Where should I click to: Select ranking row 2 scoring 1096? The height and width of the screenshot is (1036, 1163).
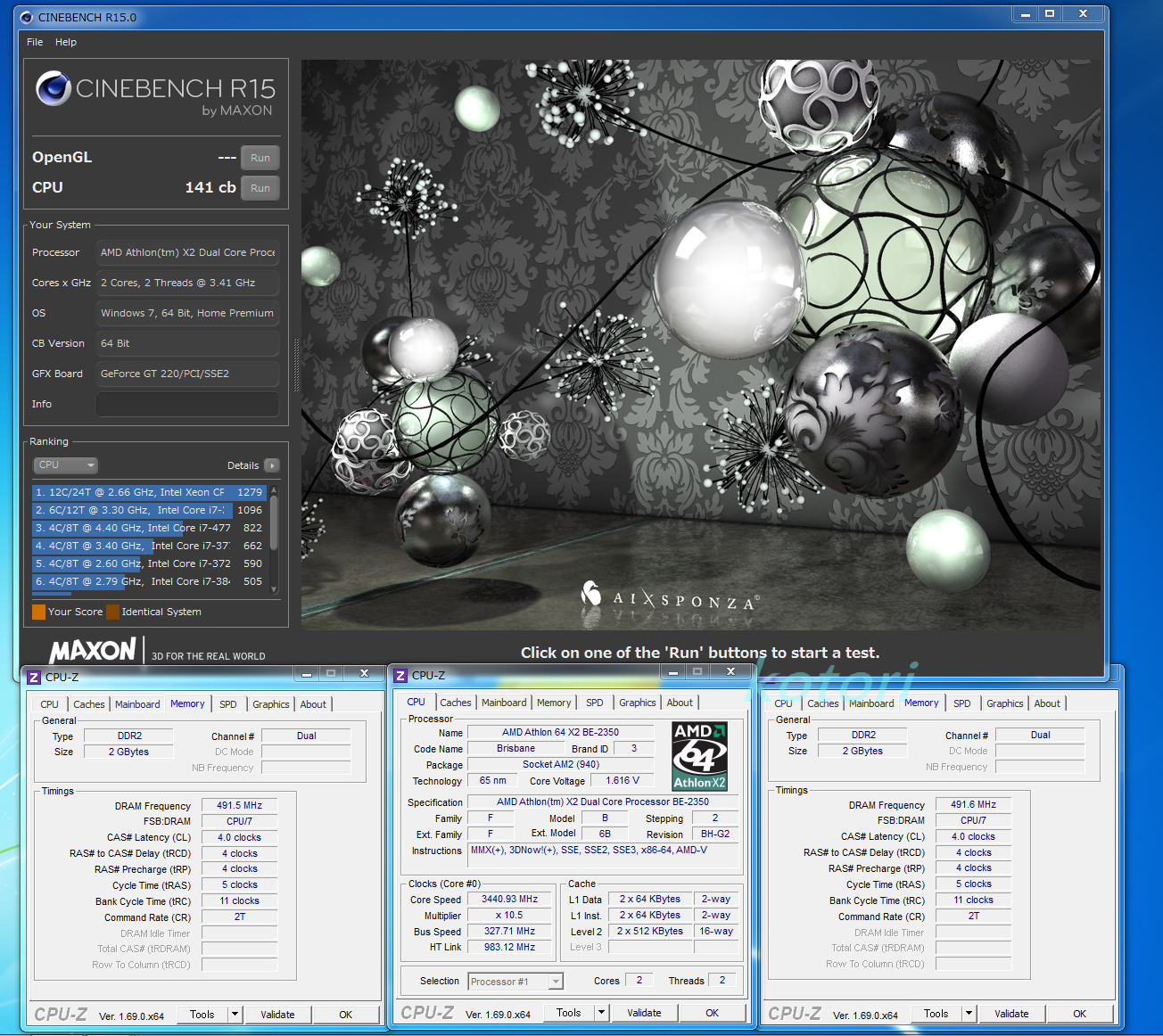(x=149, y=510)
